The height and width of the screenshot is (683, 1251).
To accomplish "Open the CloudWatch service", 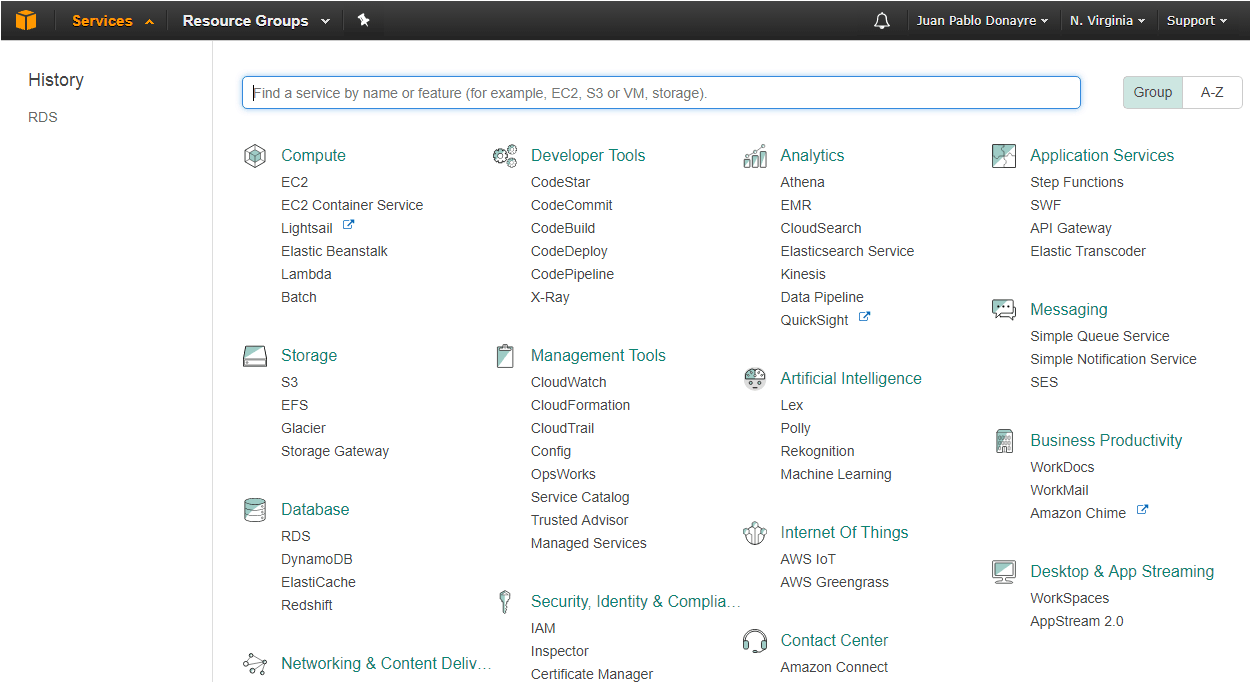I will (x=569, y=382).
